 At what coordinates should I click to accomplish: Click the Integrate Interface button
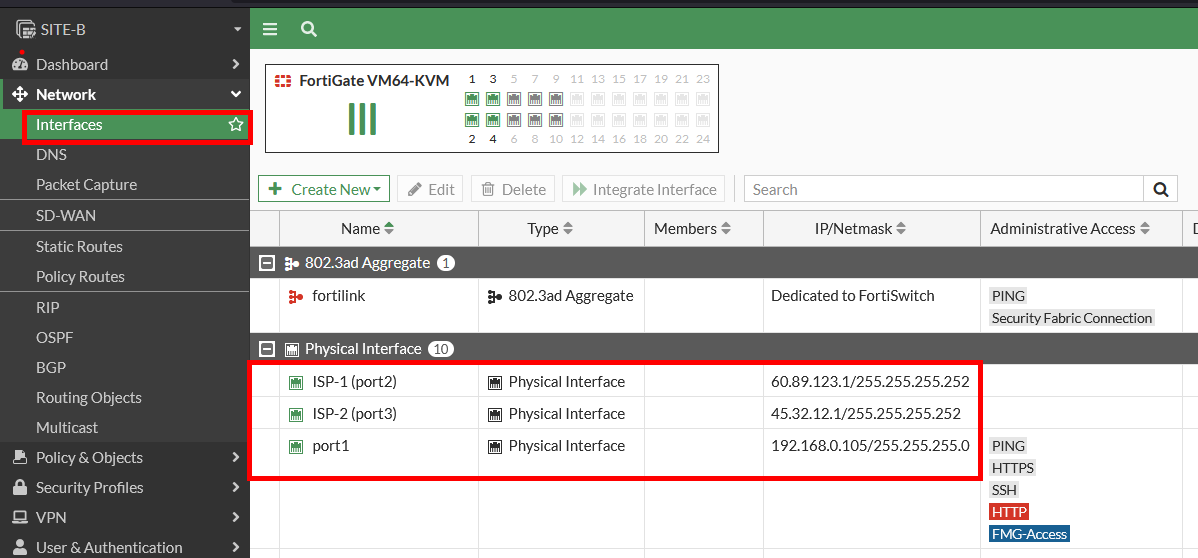pos(644,189)
